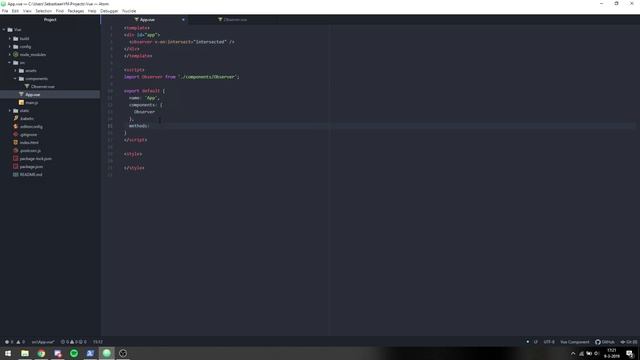Screen dimensions: 640x360
Task: Collapse the src folder
Action: 10,62
